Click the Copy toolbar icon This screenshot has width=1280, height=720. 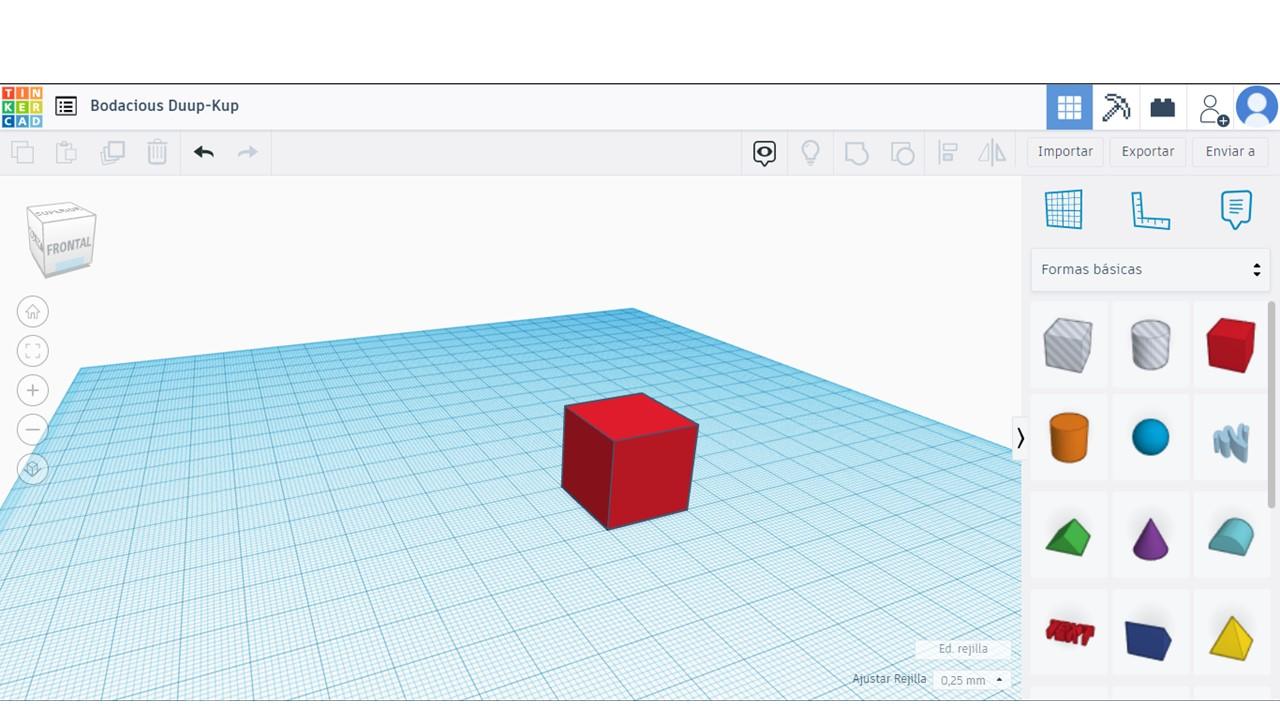(22, 152)
